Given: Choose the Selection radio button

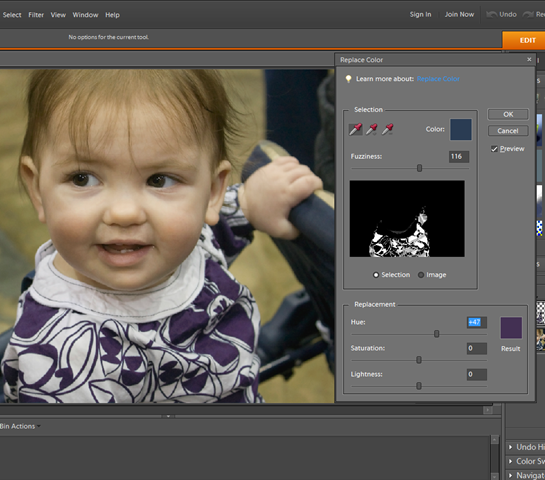Looking at the screenshot, I should [376, 275].
